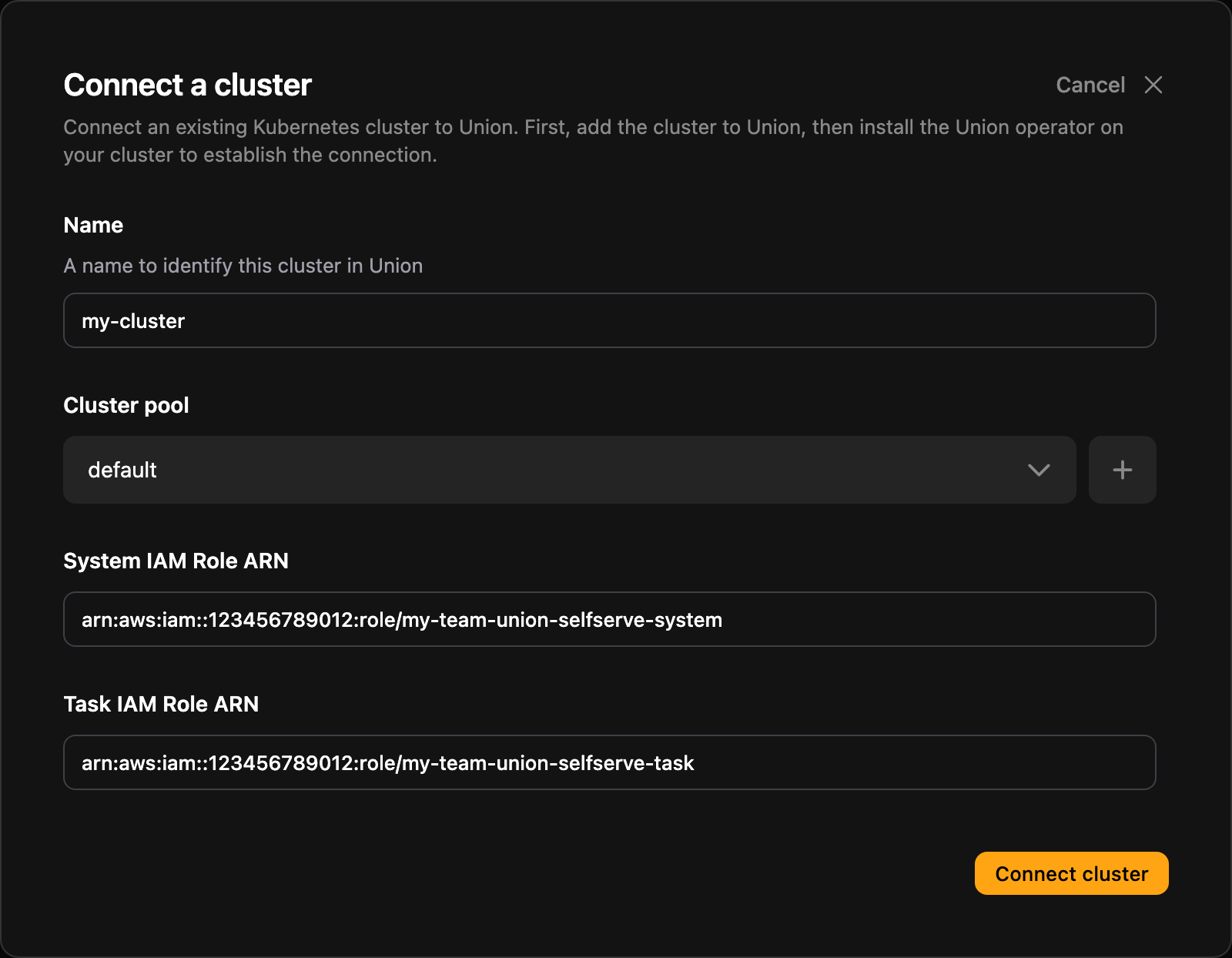Click the description paragraph about Union operator

click(x=593, y=141)
